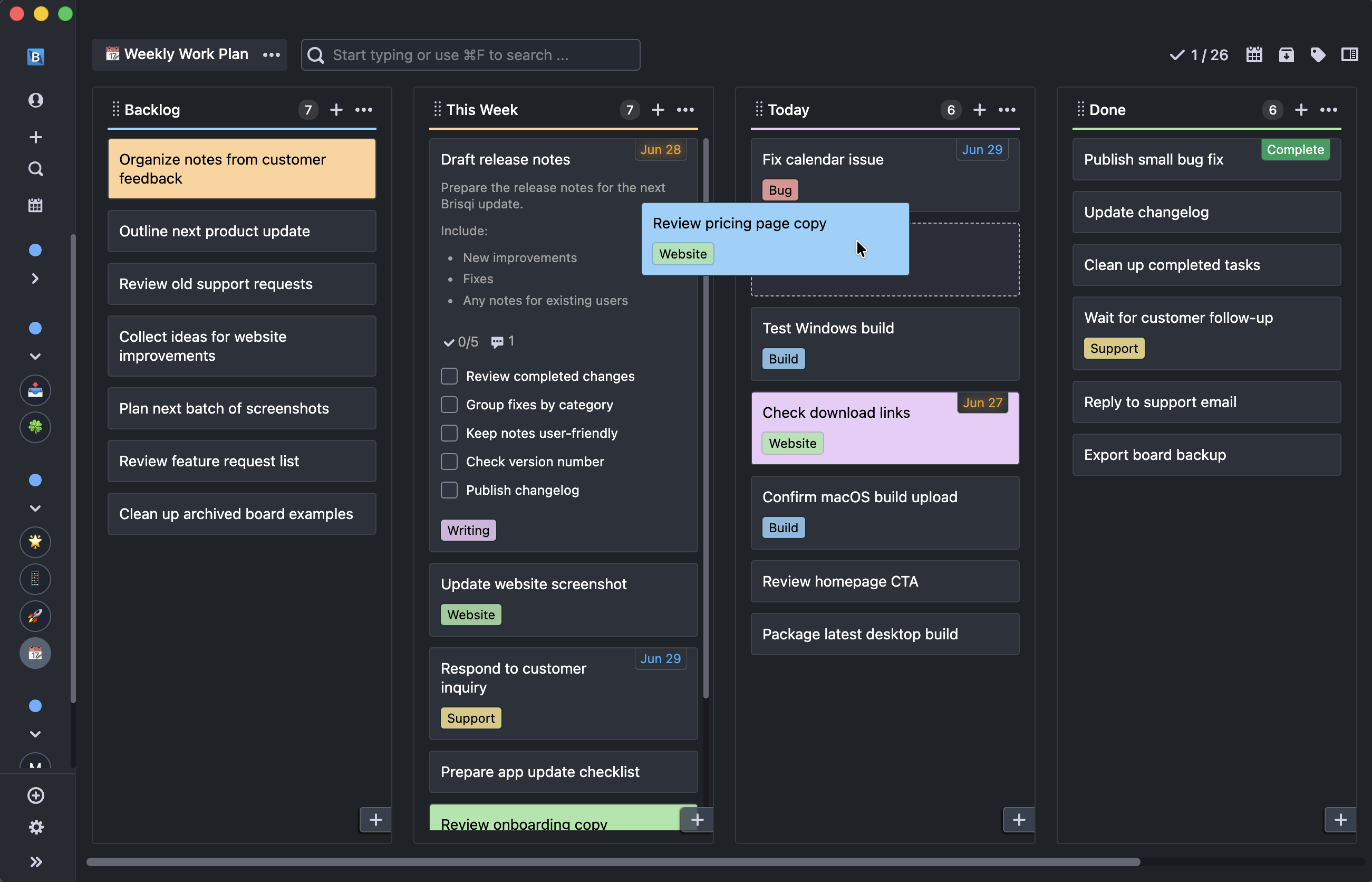Check the Publish changelog checkbox
Screen dimensions: 1372x882
pos(449,490)
